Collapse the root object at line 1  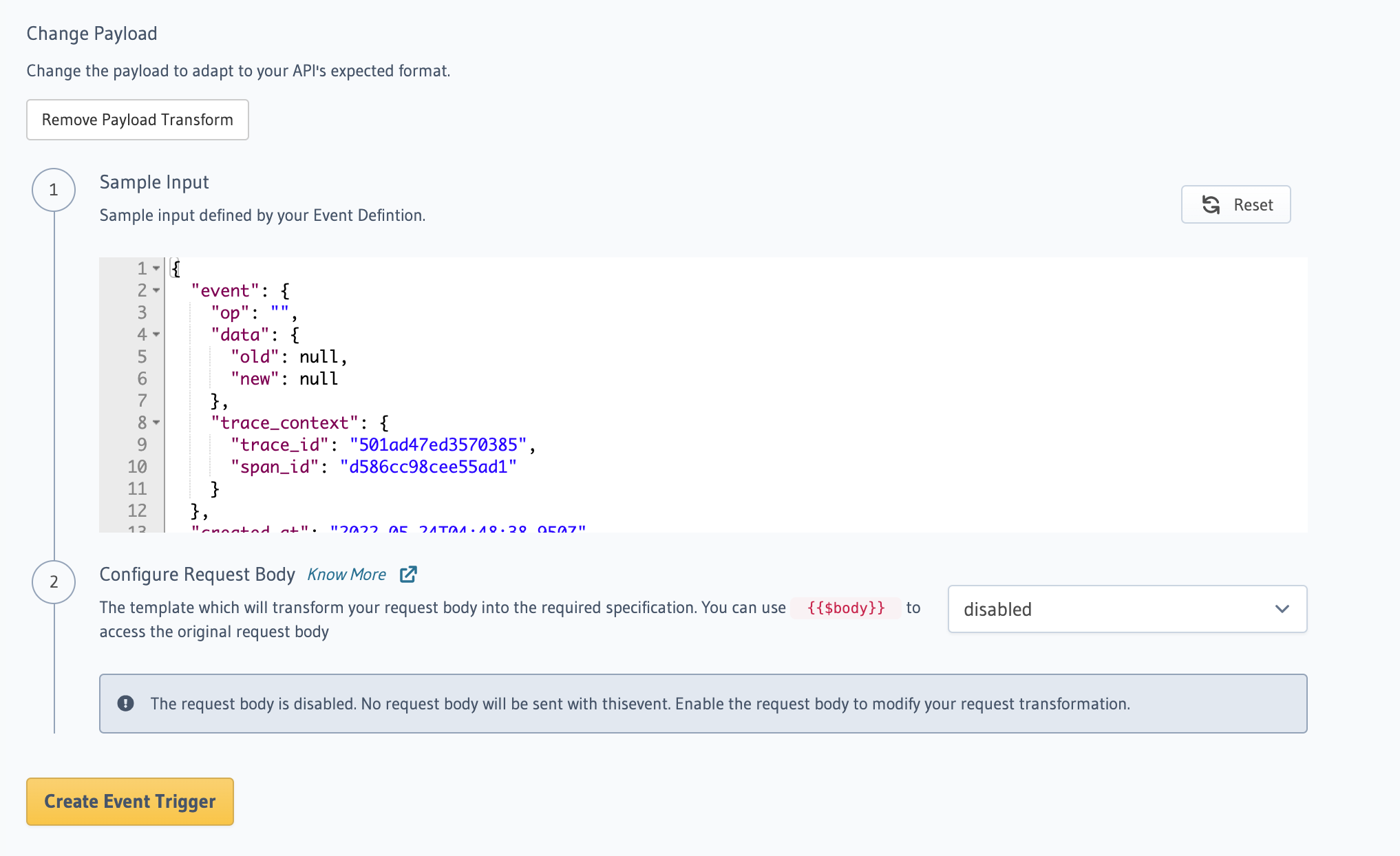pos(156,268)
